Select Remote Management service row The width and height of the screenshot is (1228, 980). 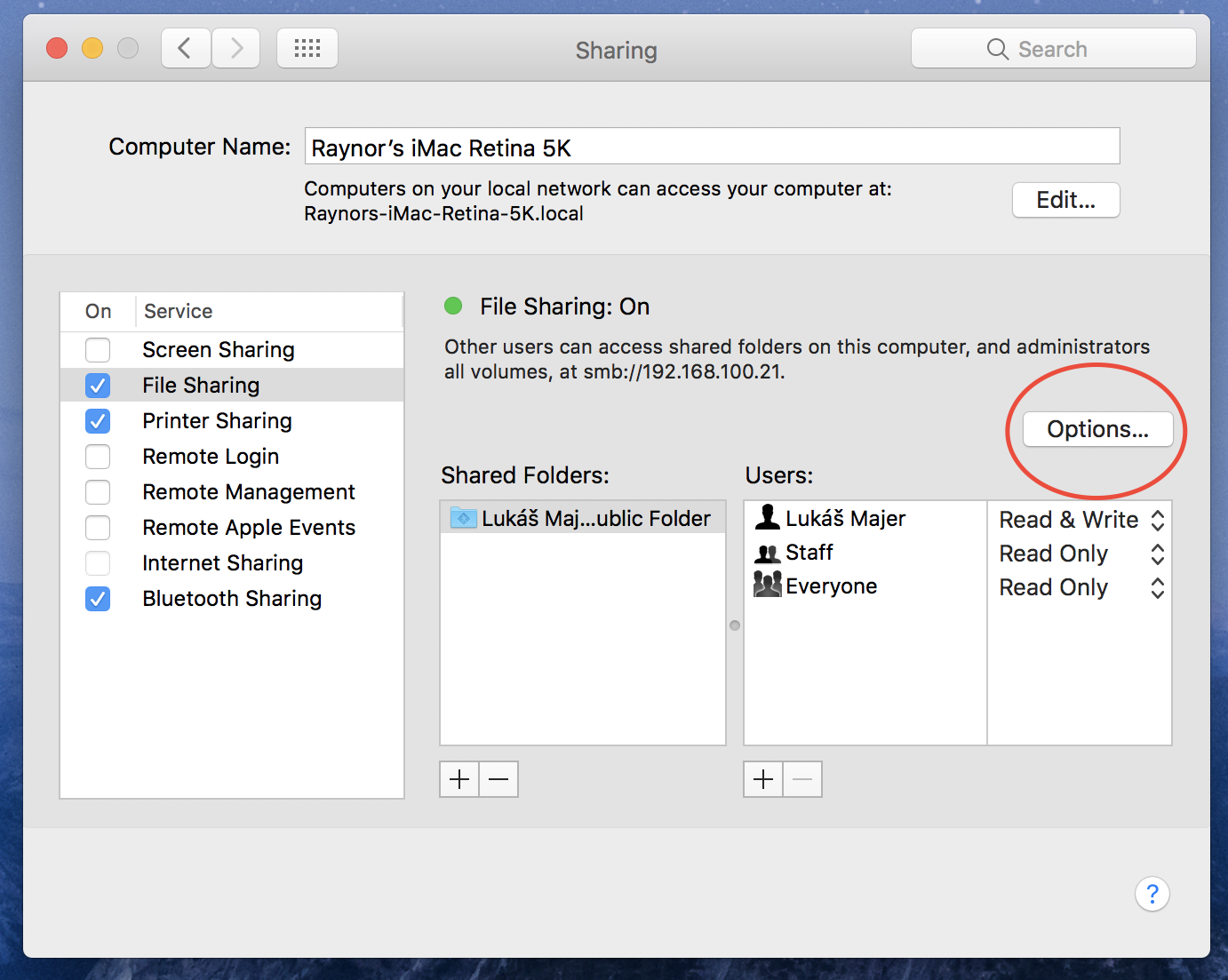pyautogui.click(x=232, y=492)
